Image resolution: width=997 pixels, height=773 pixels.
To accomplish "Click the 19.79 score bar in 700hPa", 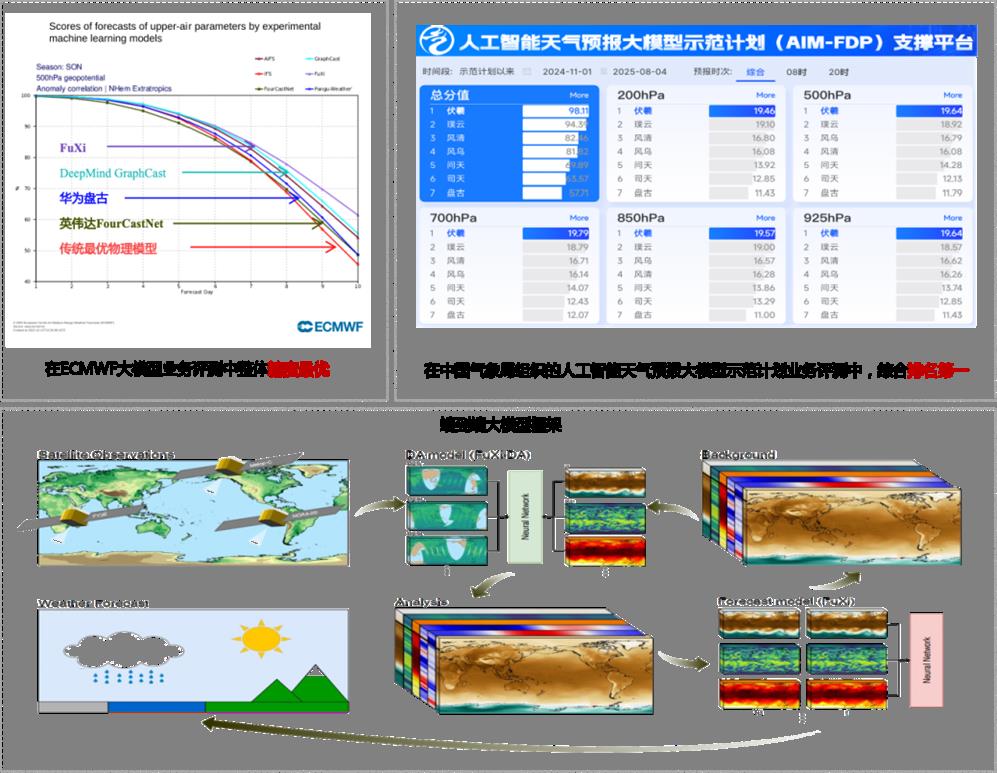I will pos(556,233).
